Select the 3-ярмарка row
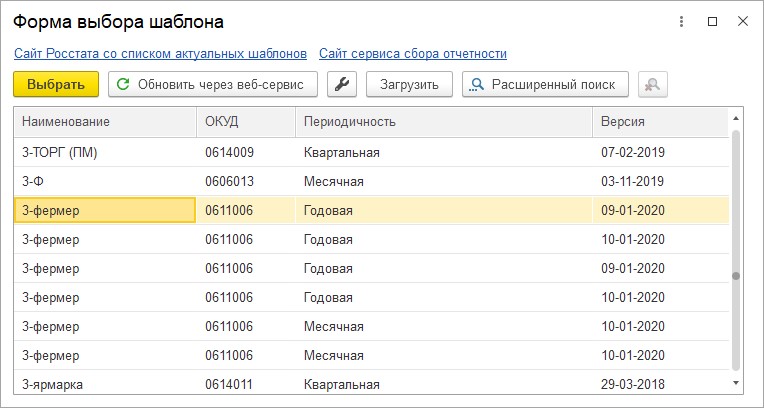 click(x=371, y=384)
